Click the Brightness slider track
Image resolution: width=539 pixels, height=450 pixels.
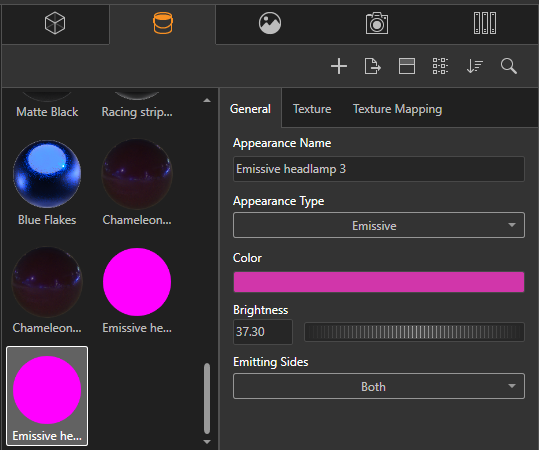tap(414, 332)
